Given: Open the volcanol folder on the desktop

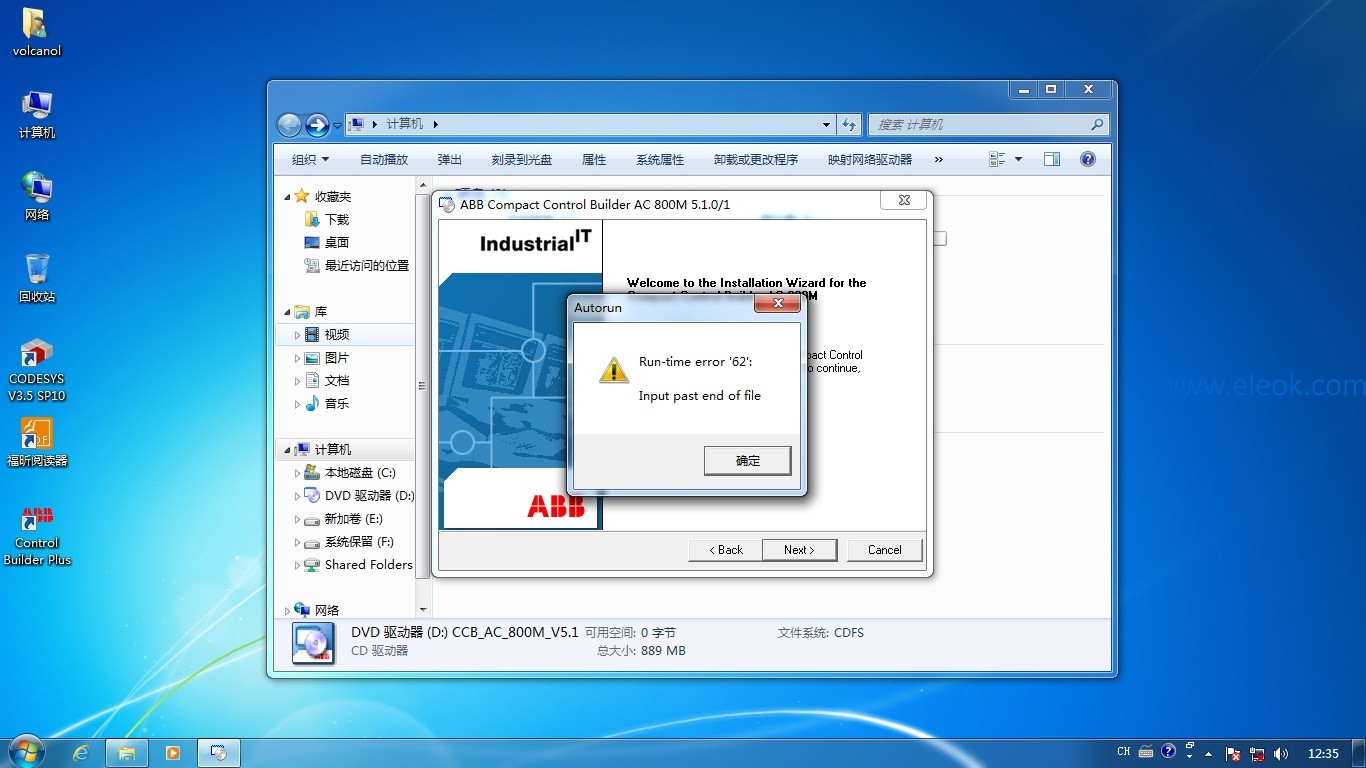Looking at the screenshot, I should [36, 33].
